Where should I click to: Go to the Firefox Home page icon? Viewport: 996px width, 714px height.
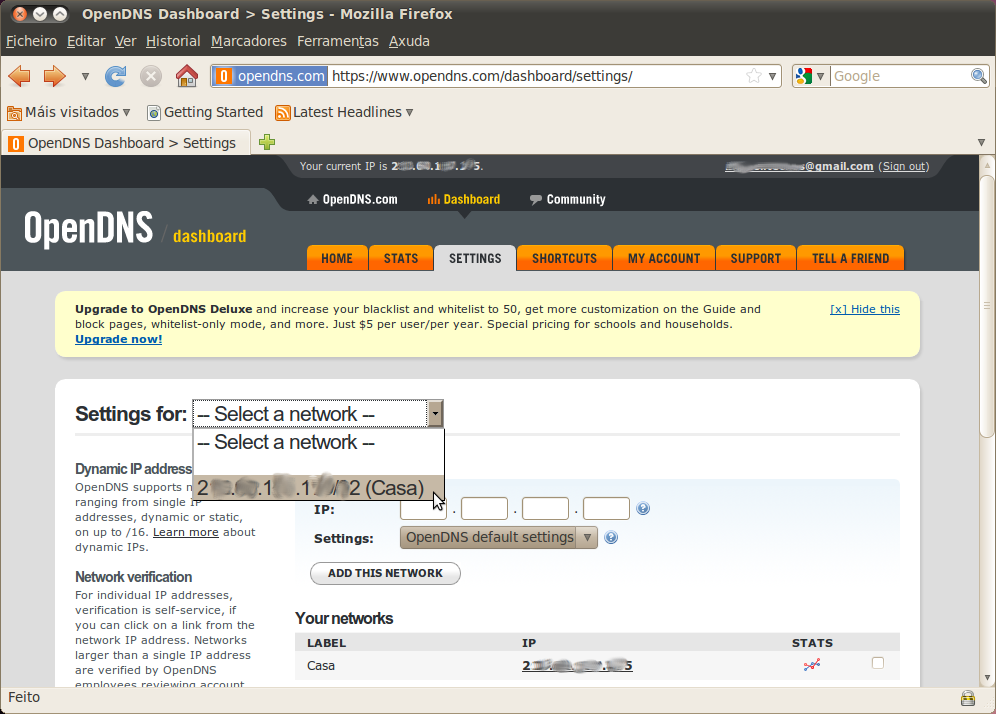(187, 76)
